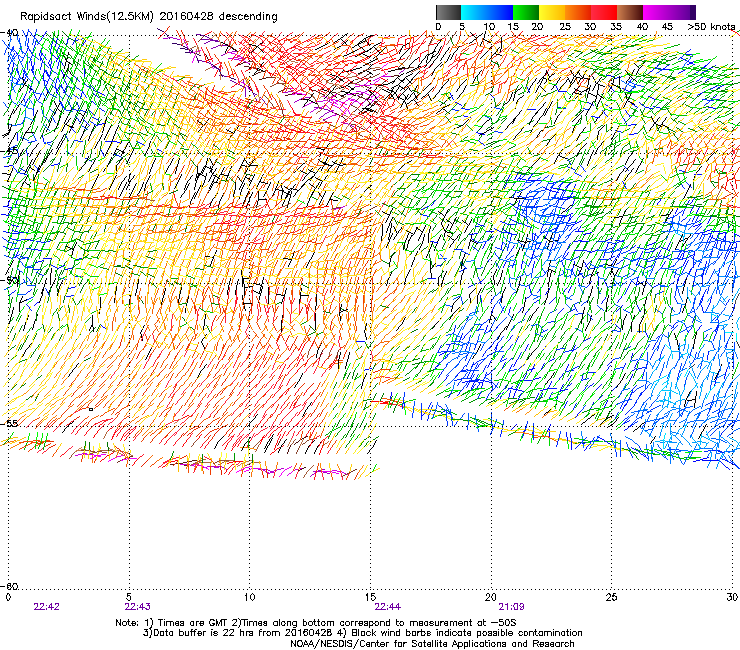This screenshot has width=740, height=650.
Task: Click the '22:44' time label
Action: click(x=387, y=607)
